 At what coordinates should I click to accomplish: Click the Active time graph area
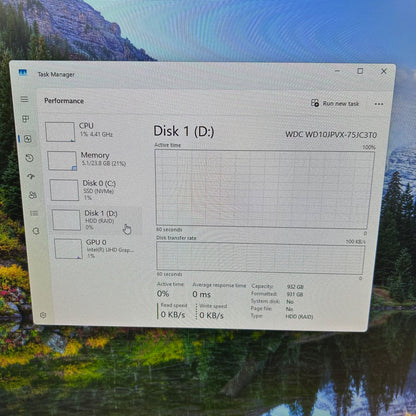[264, 189]
